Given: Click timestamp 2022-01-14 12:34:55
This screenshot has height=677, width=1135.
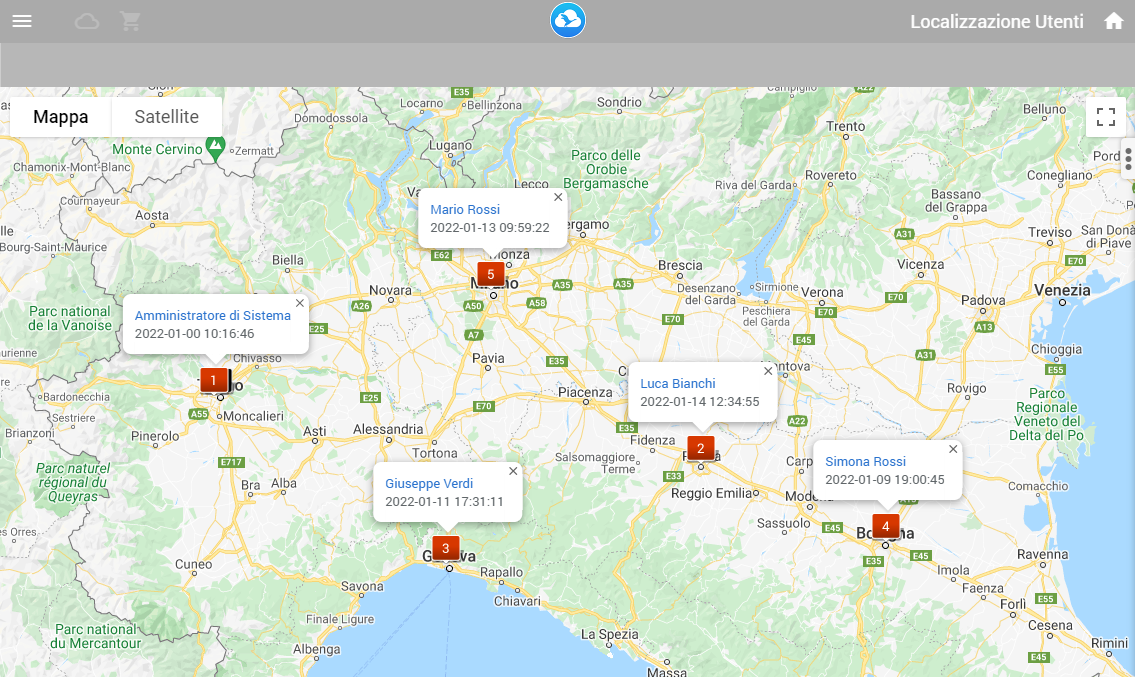Looking at the screenshot, I should (700, 402).
